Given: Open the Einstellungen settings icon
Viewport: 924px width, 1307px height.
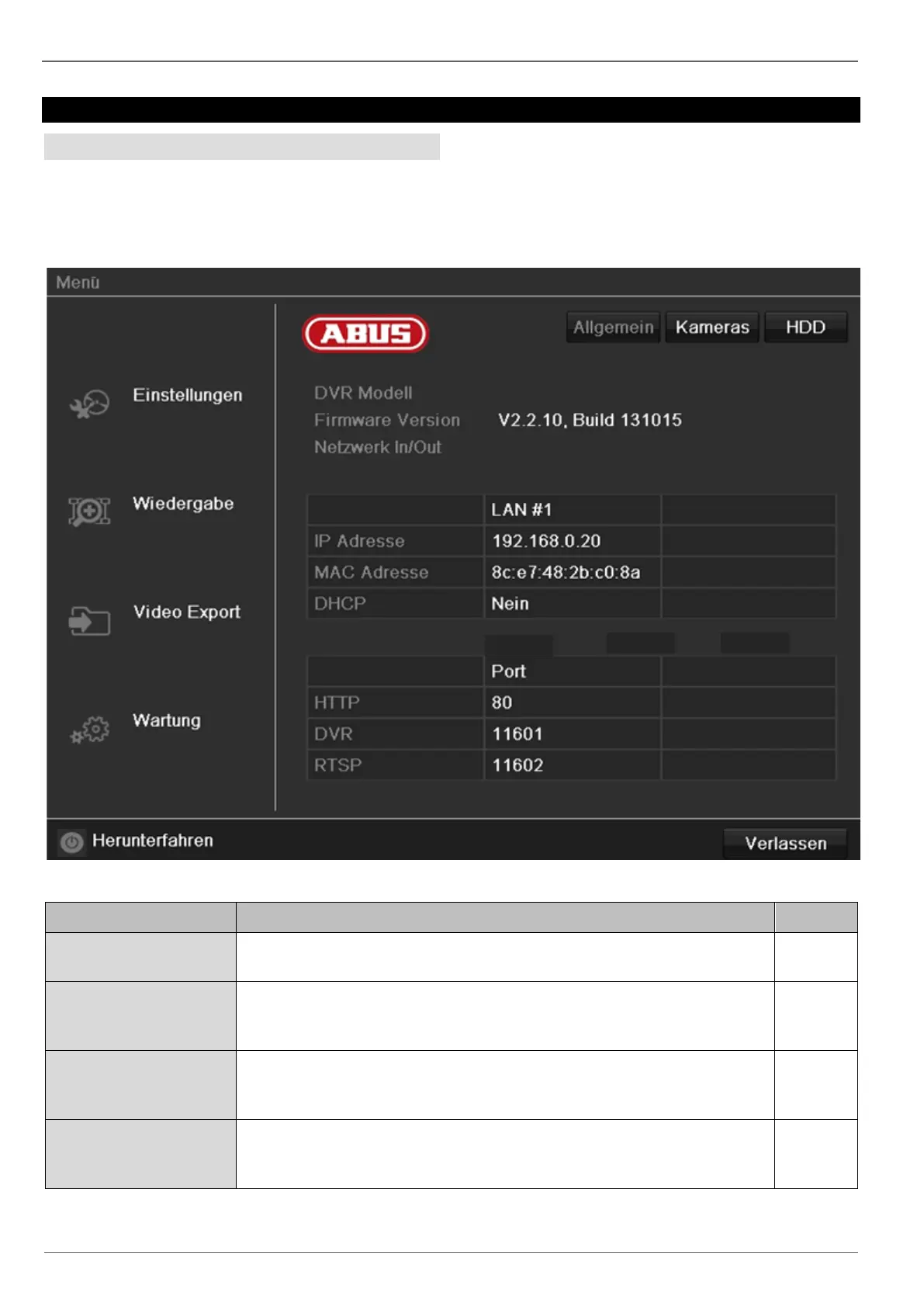Looking at the screenshot, I should (x=89, y=404).
